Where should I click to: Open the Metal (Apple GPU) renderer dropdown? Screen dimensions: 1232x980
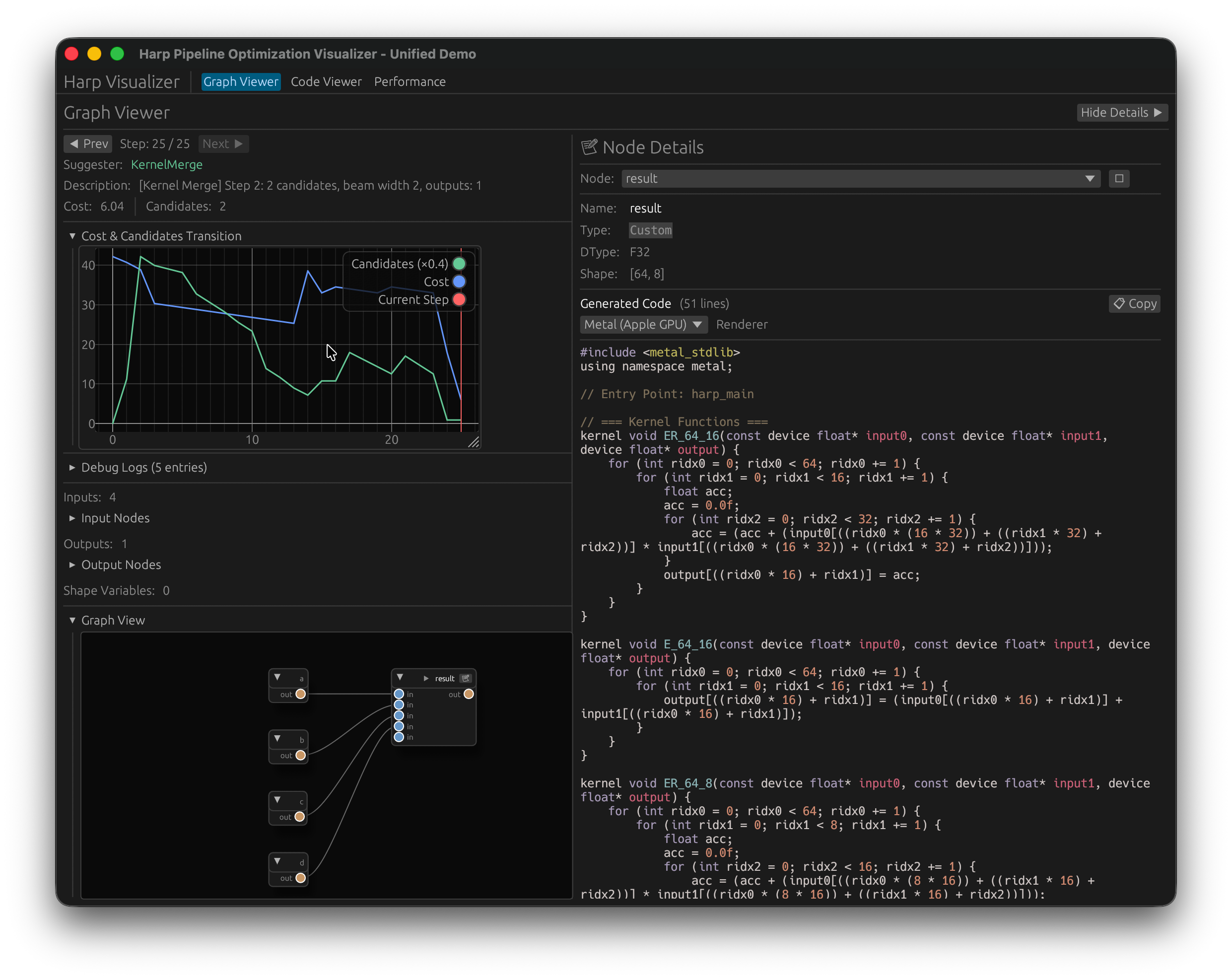643,325
